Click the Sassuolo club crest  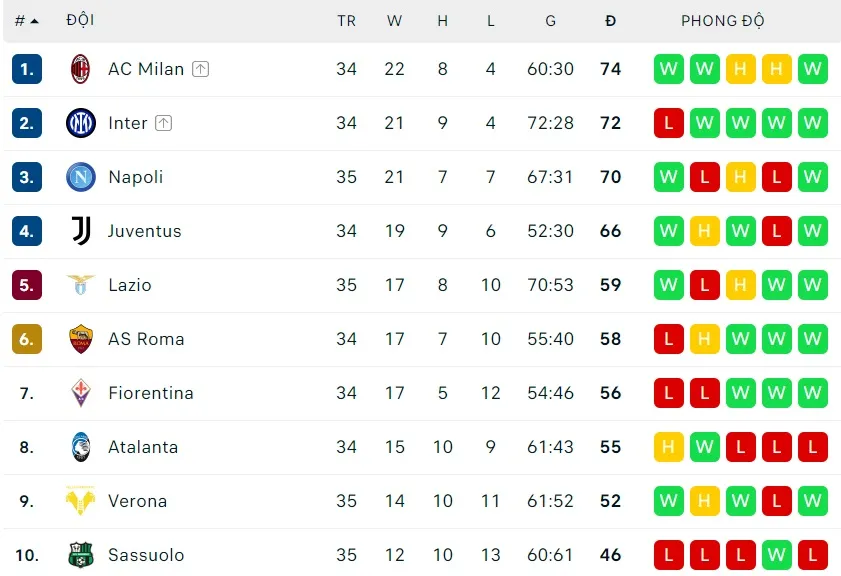(x=82, y=555)
